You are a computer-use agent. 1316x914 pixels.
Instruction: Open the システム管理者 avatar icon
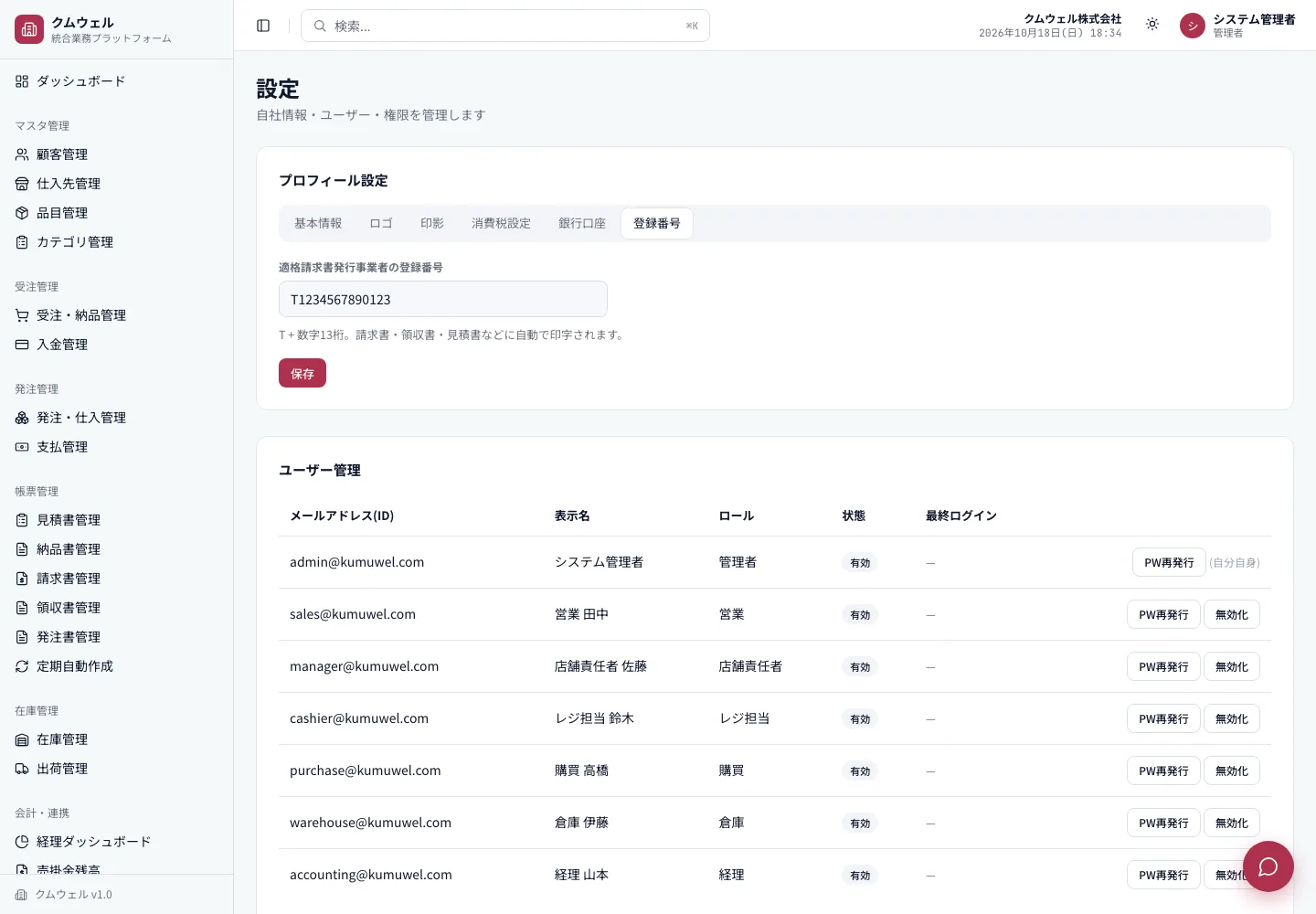(x=1193, y=26)
